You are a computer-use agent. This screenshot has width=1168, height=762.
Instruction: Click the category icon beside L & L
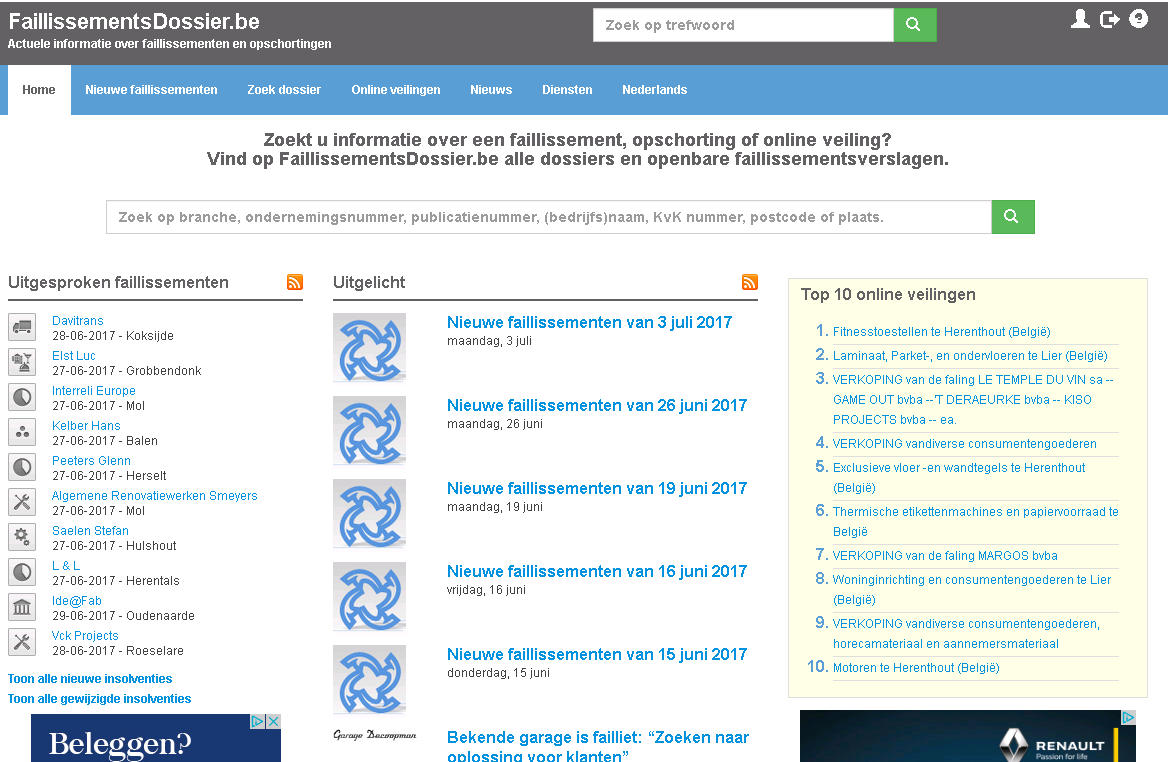point(22,572)
